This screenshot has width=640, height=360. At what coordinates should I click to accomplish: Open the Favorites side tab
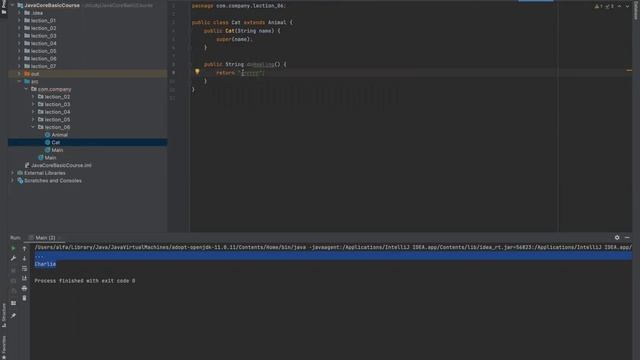(x=4, y=347)
